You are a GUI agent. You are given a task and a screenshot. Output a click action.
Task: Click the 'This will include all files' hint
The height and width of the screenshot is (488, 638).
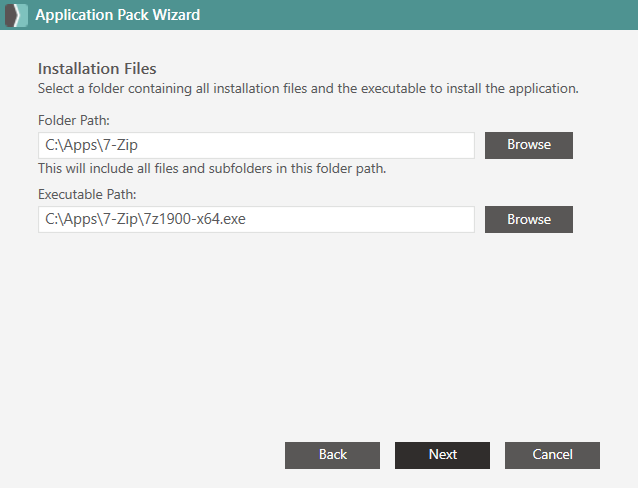pos(212,169)
